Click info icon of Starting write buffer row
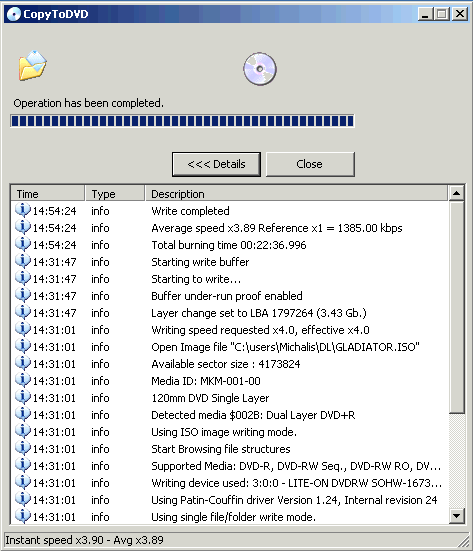 pos(23,261)
